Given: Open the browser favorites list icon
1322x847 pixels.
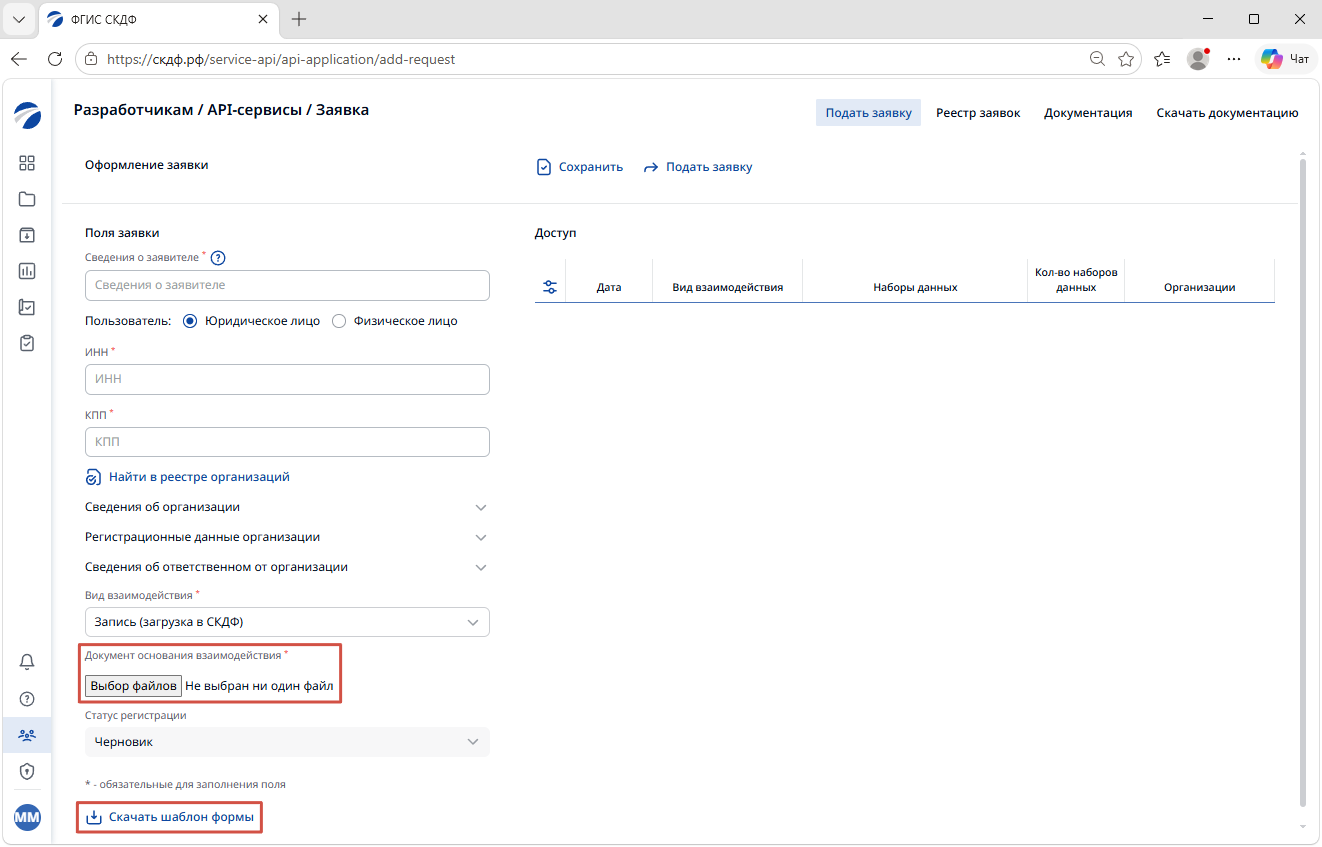Looking at the screenshot, I should [1162, 59].
